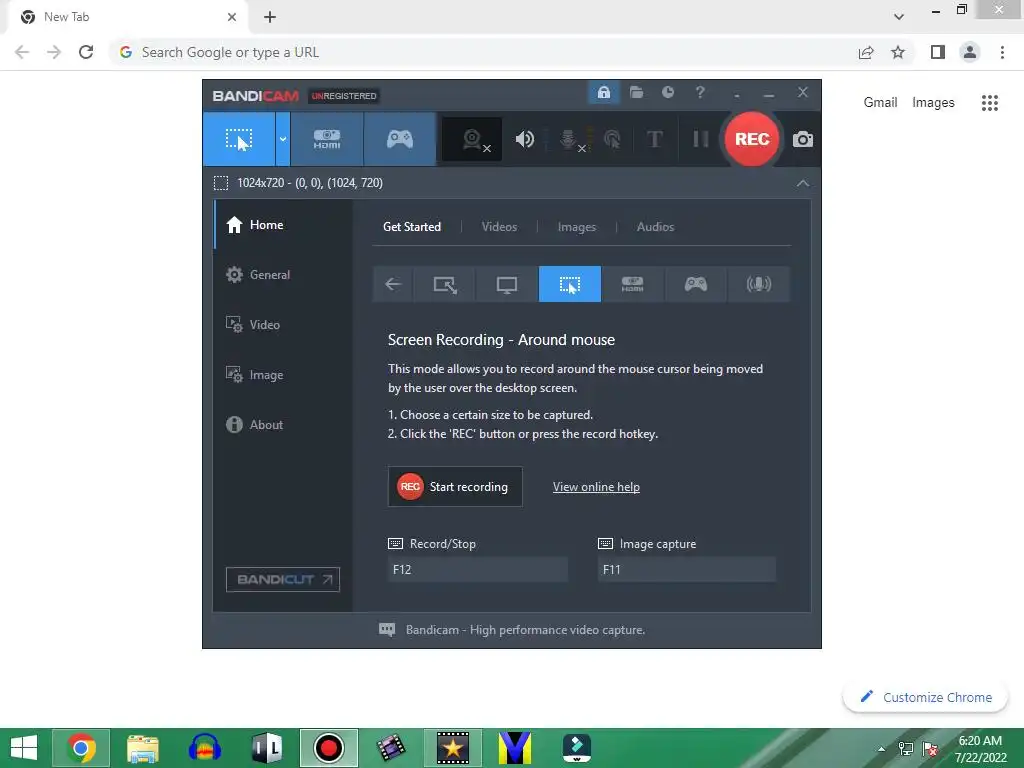The width and height of the screenshot is (1024, 768).
Task: Click the lock icon in Bandicam title bar
Action: 603,93
